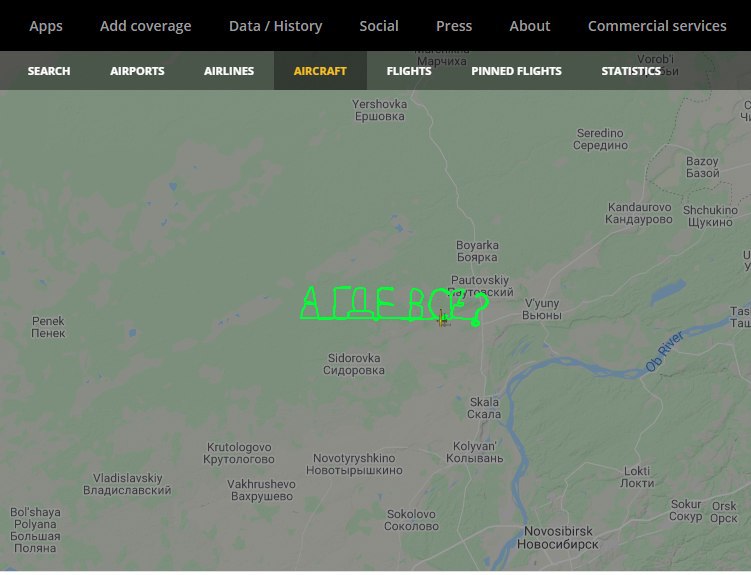Click the Novotyryshkino map label
This screenshot has height=575, width=751.
tap(354, 464)
